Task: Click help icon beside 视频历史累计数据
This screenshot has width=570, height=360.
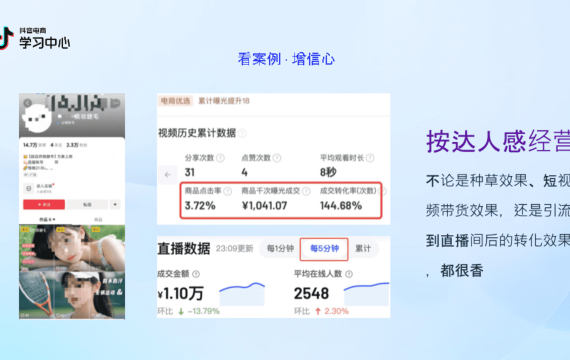Action: click(x=242, y=133)
